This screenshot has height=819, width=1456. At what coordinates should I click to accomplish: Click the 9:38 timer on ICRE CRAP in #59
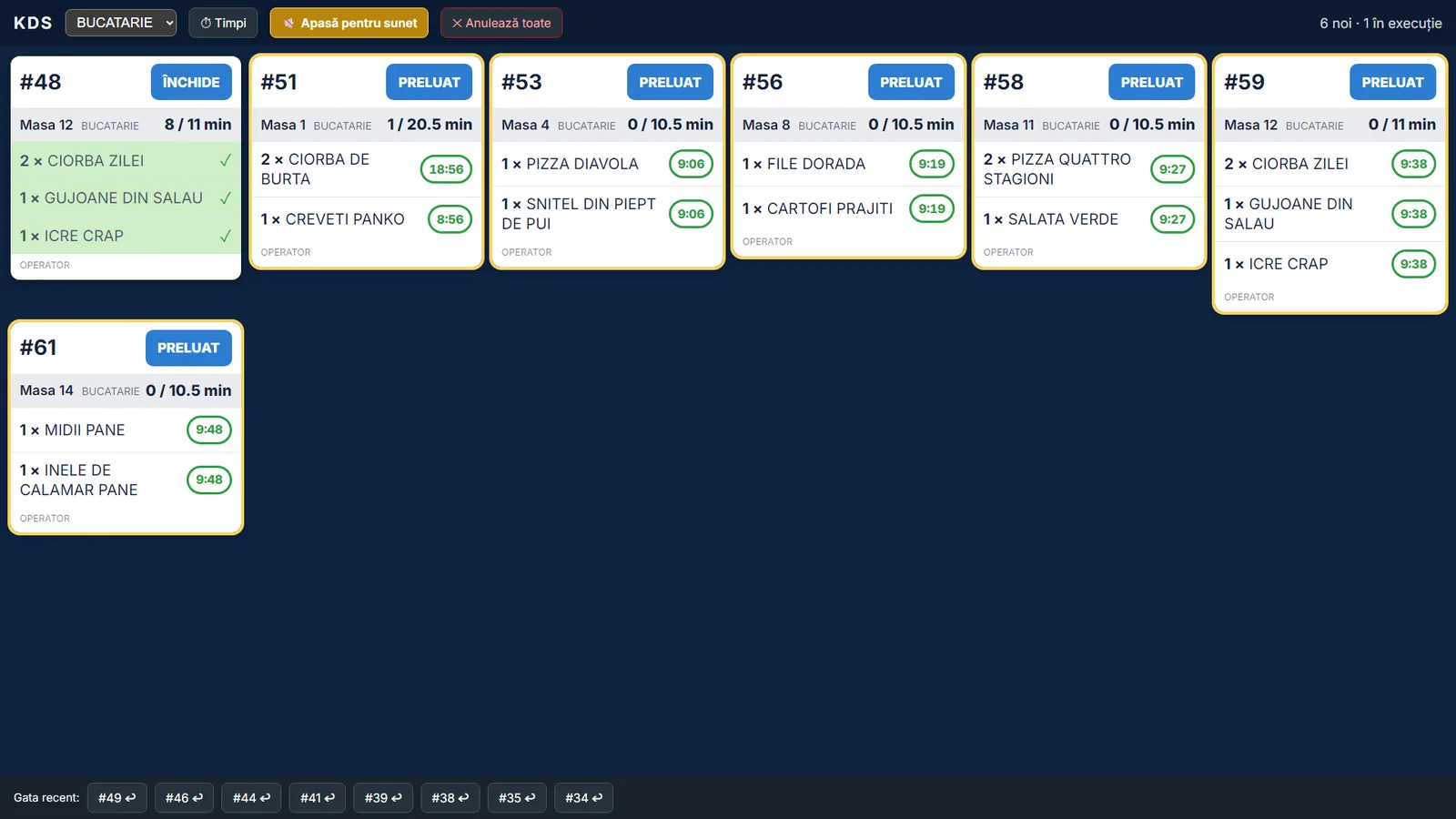1413,264
